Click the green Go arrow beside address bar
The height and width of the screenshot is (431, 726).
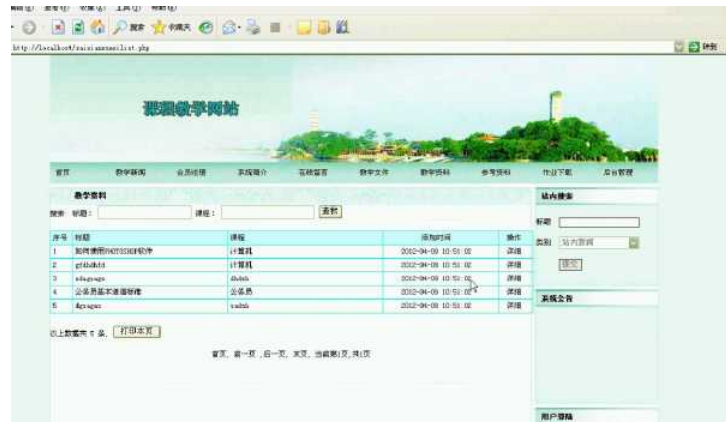(694, 47)
